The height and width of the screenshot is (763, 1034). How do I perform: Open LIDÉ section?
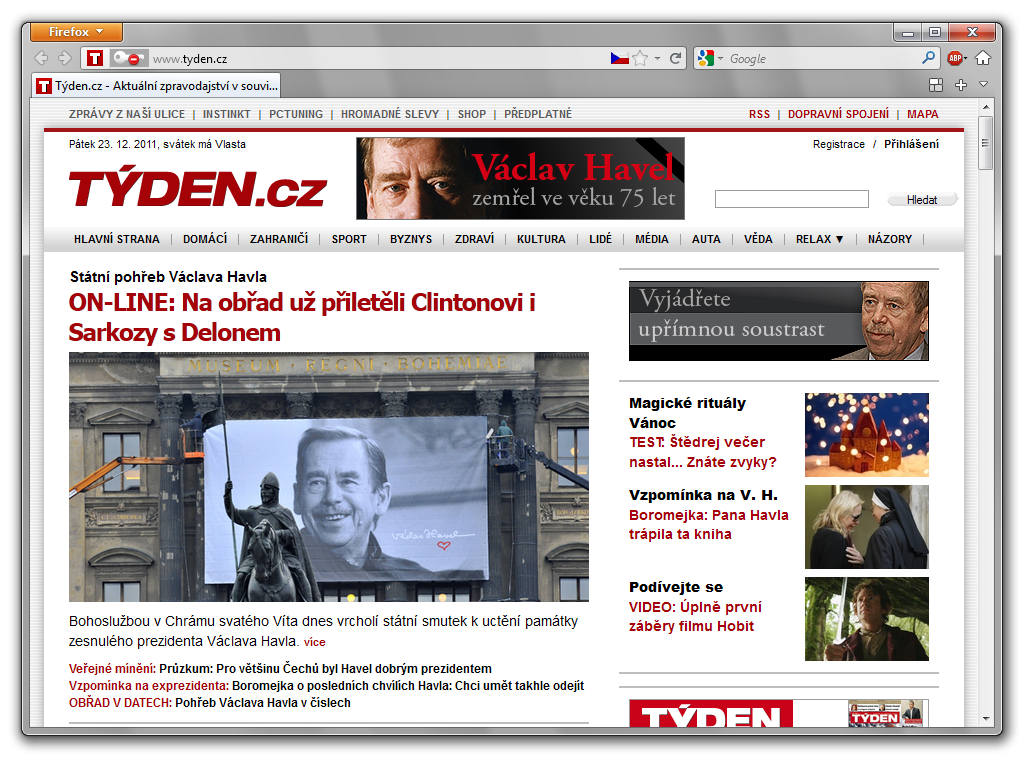coord(601,239)
